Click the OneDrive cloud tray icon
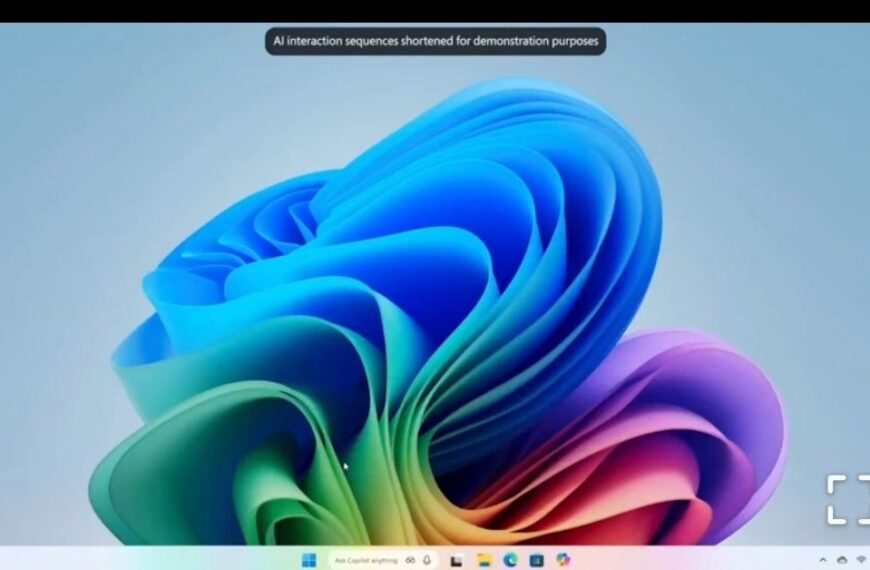870x570 pixels. (x=842, y=561)
